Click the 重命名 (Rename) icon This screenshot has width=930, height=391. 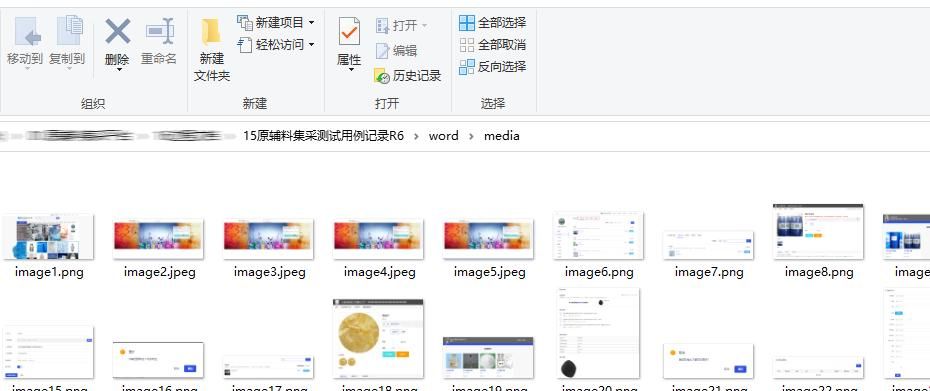[x=160, y=31]
